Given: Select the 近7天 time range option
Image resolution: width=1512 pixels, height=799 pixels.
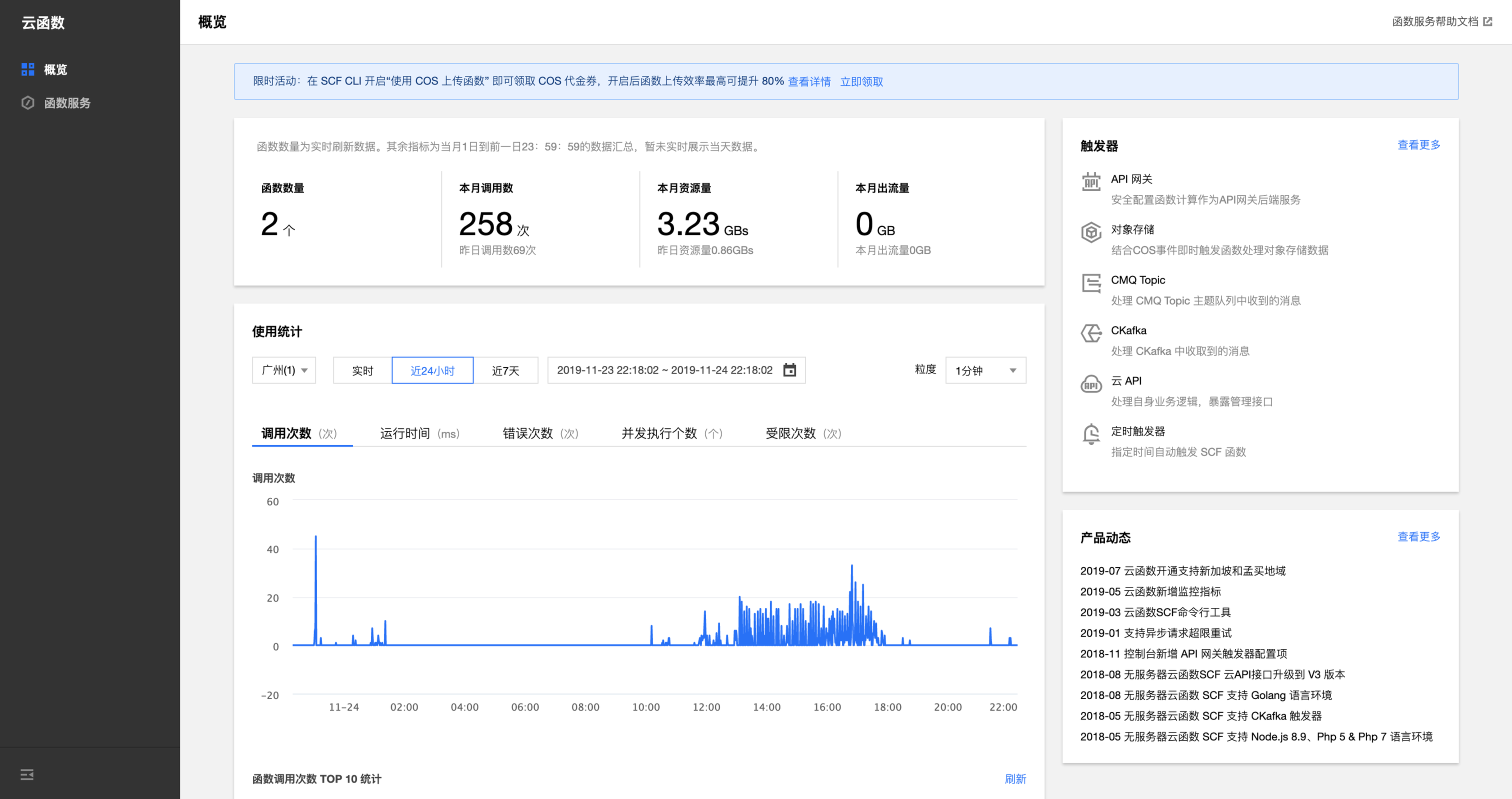Looking at the screenshot, I should 505,370.
